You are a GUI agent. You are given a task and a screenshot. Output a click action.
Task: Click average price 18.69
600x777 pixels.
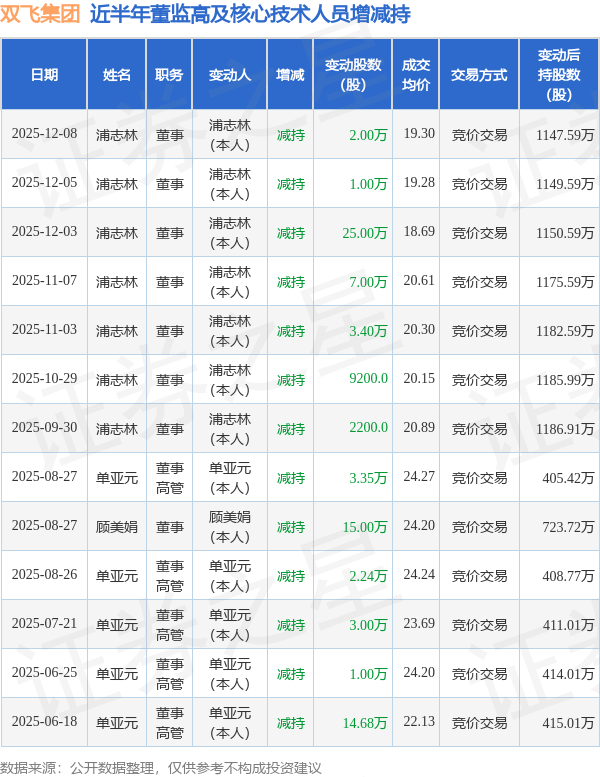(419, 232)
